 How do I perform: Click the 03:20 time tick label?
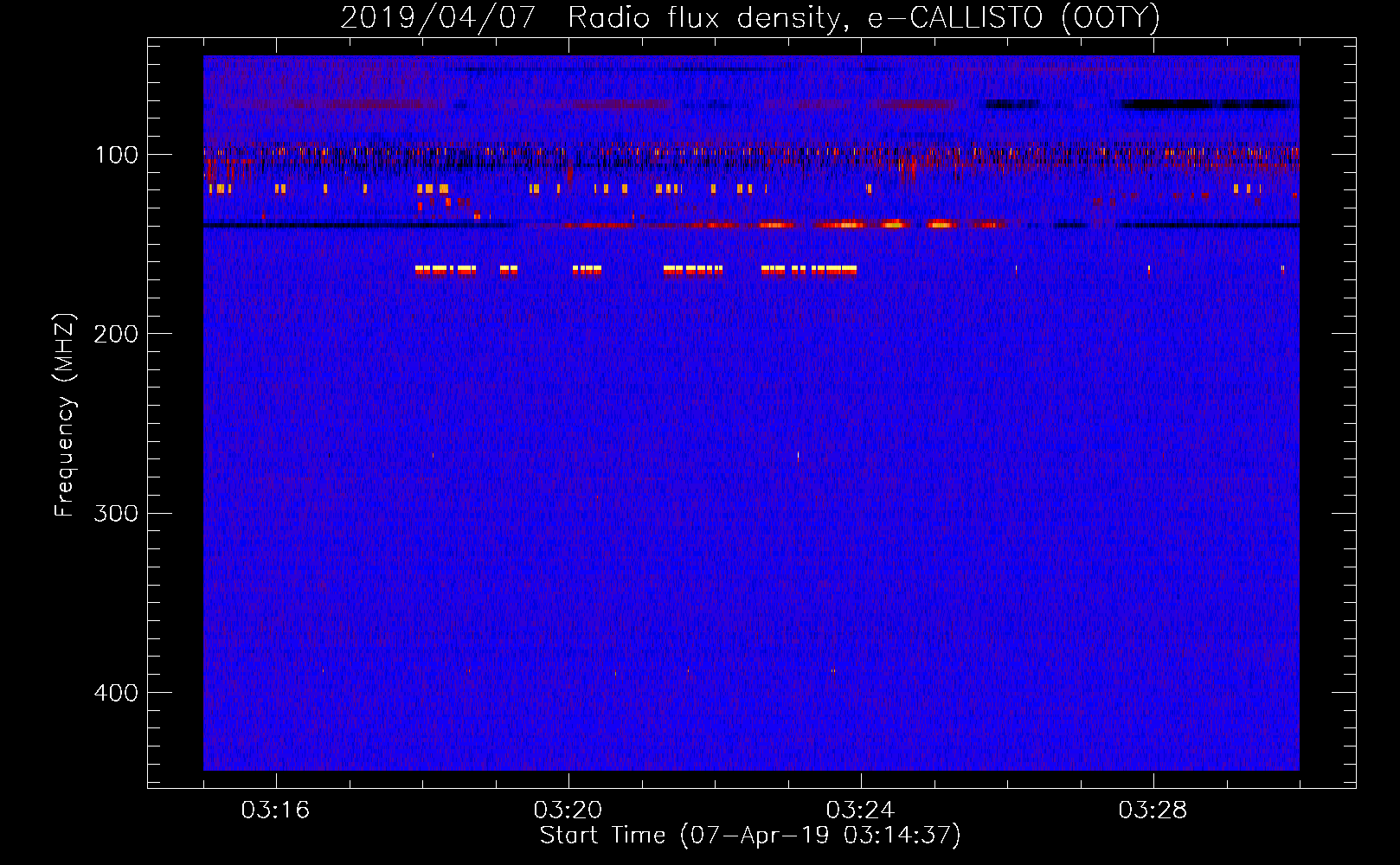pos(568,811)
